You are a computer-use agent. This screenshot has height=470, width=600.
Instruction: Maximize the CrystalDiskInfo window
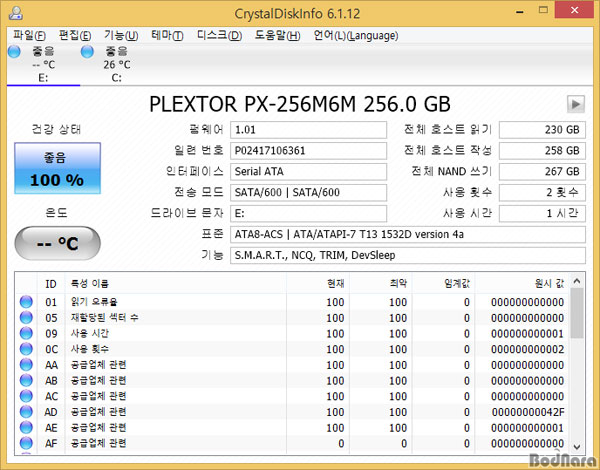tap(543, 10)
